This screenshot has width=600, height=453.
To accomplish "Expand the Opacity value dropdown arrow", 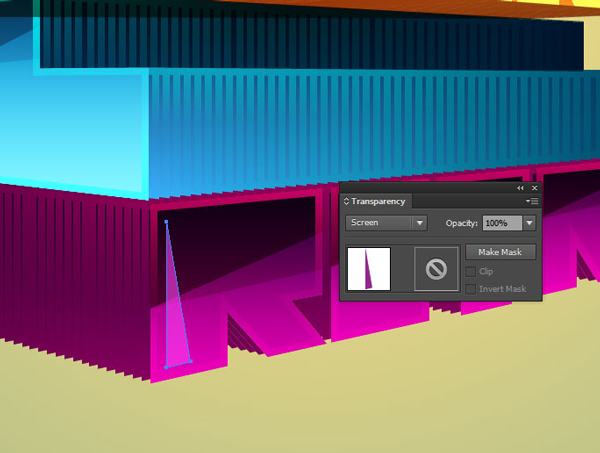I will (x=529, y=223).
